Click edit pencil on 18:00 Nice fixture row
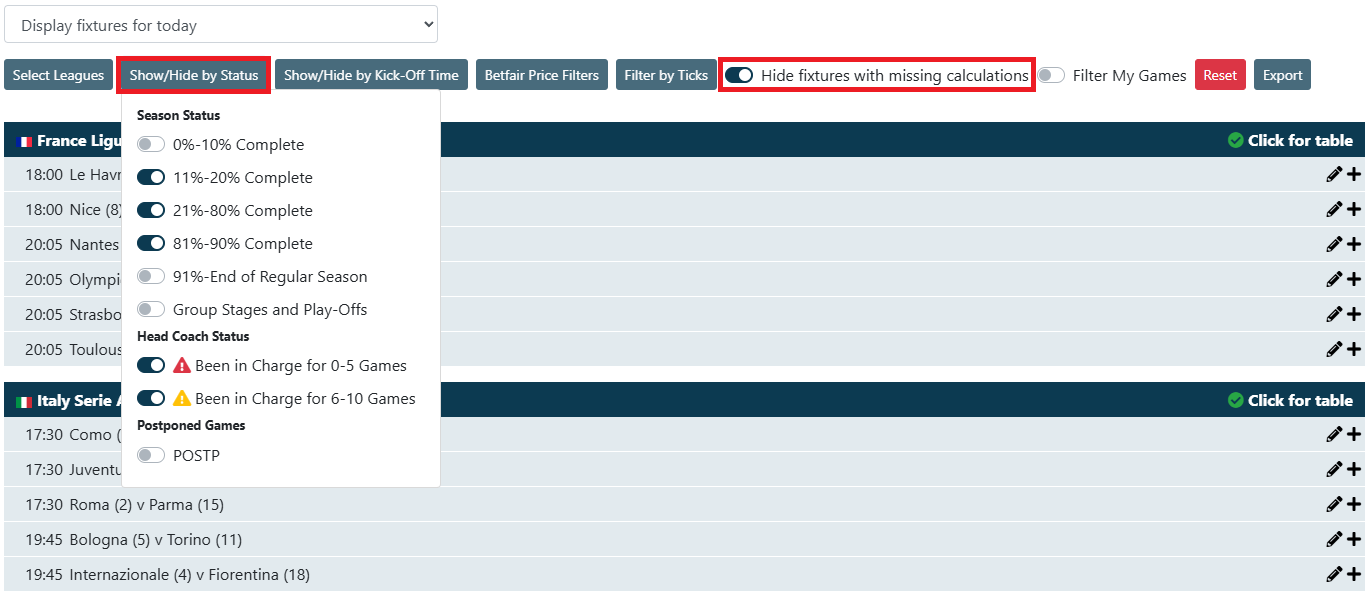Viewport: 1367px width, 594px height. tap(1333, 210)
